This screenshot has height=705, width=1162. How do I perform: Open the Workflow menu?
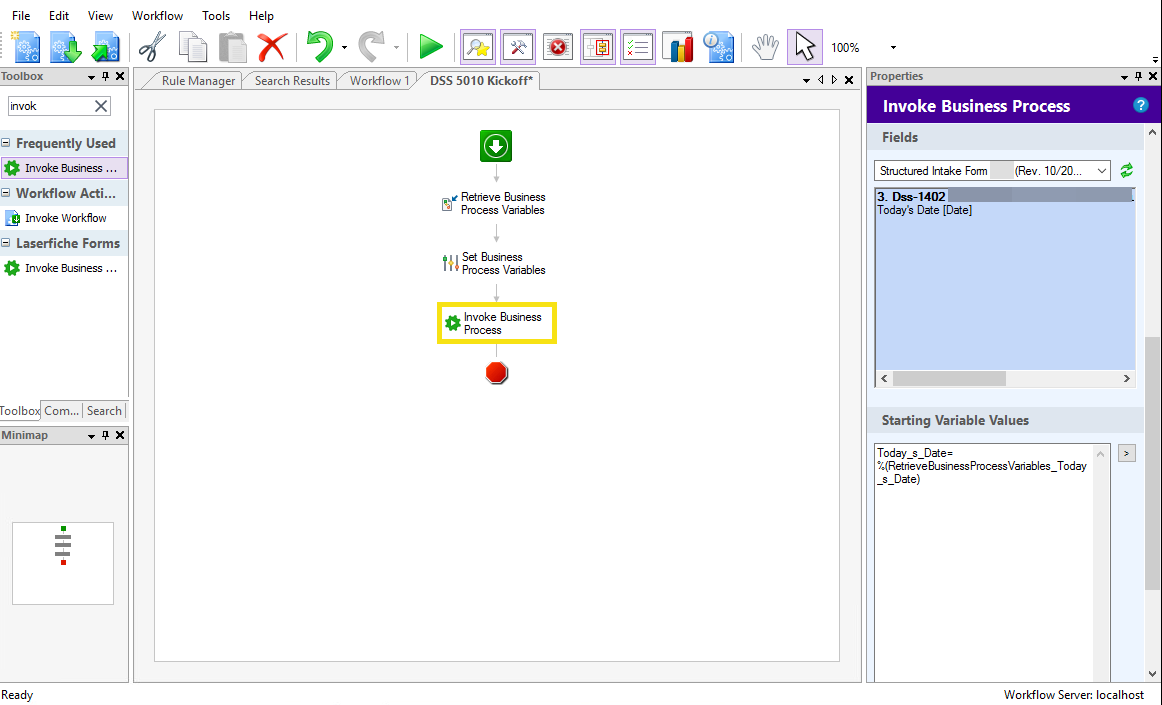(x=157, y=16)
